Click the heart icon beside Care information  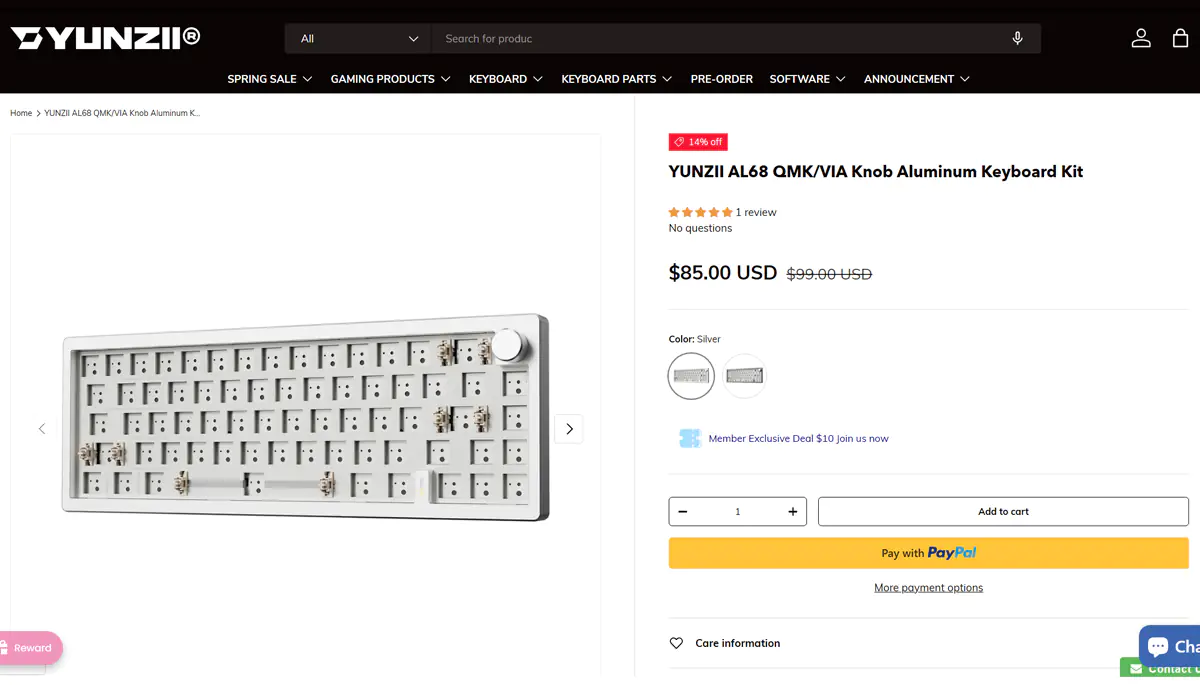676,643
